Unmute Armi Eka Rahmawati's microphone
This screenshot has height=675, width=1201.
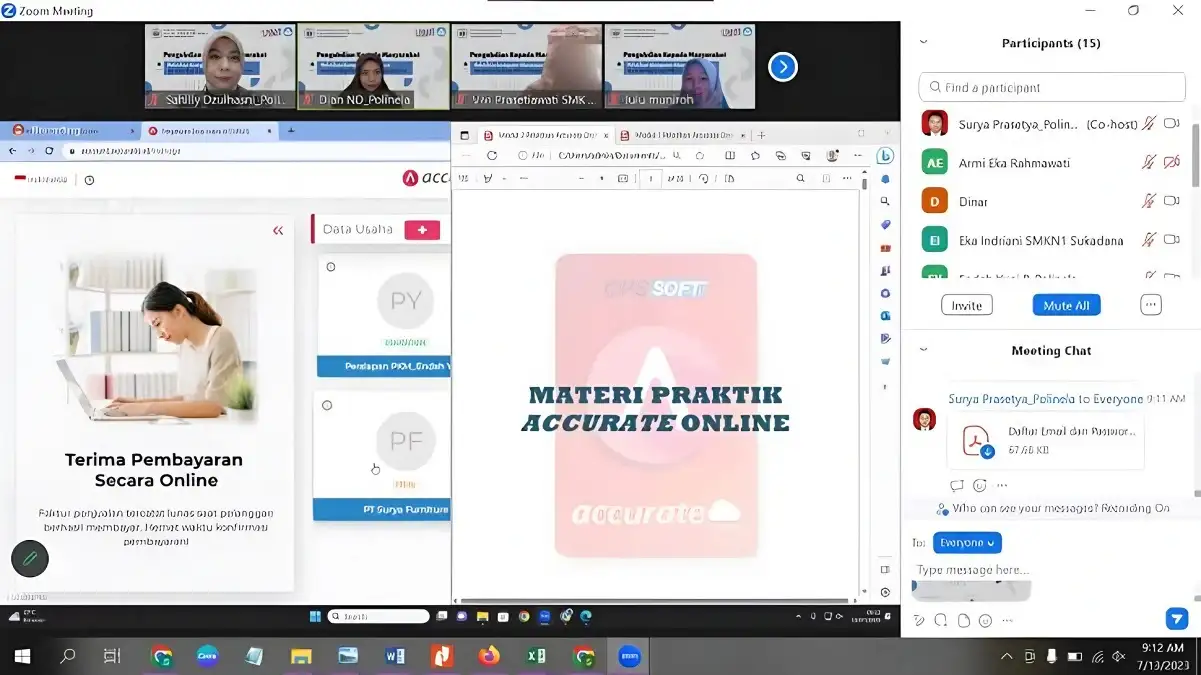(x=1149, y=163)
